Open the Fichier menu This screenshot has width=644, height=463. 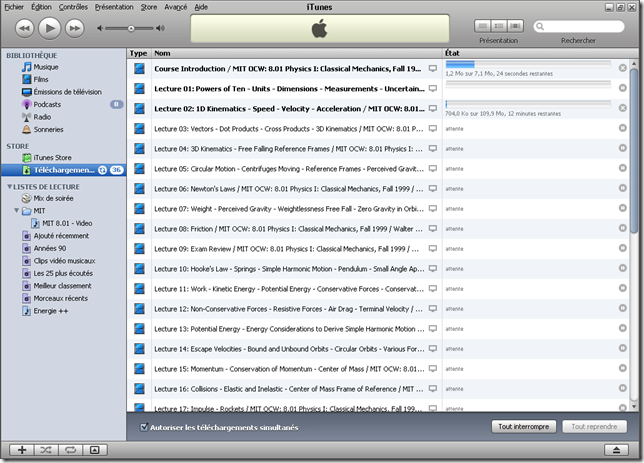click(x=14, y=7)
